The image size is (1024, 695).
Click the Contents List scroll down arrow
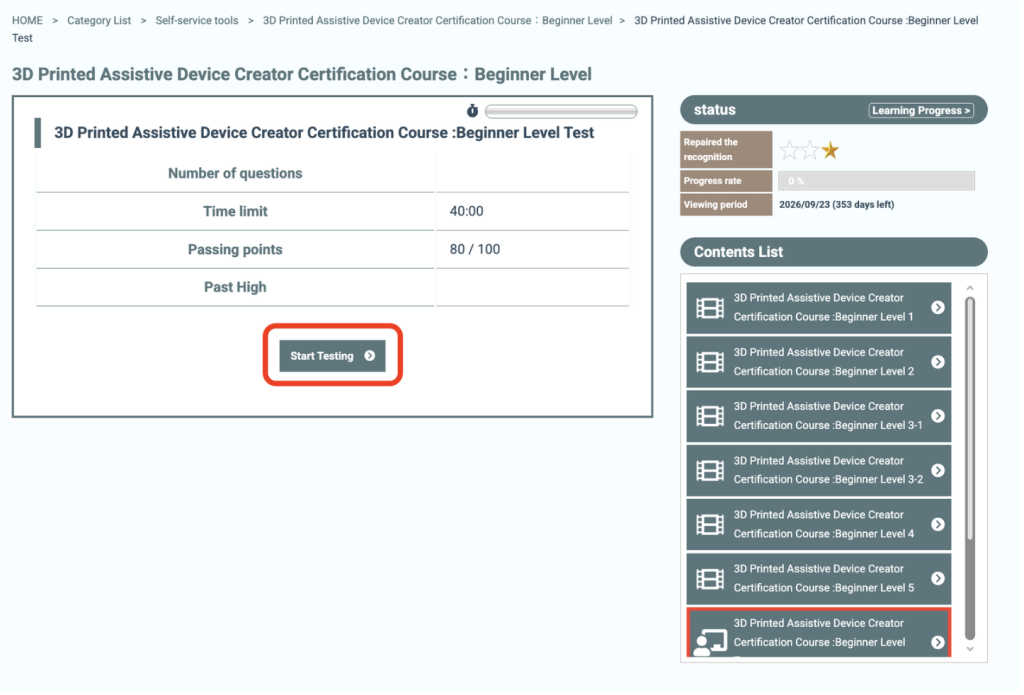(969, 648)
